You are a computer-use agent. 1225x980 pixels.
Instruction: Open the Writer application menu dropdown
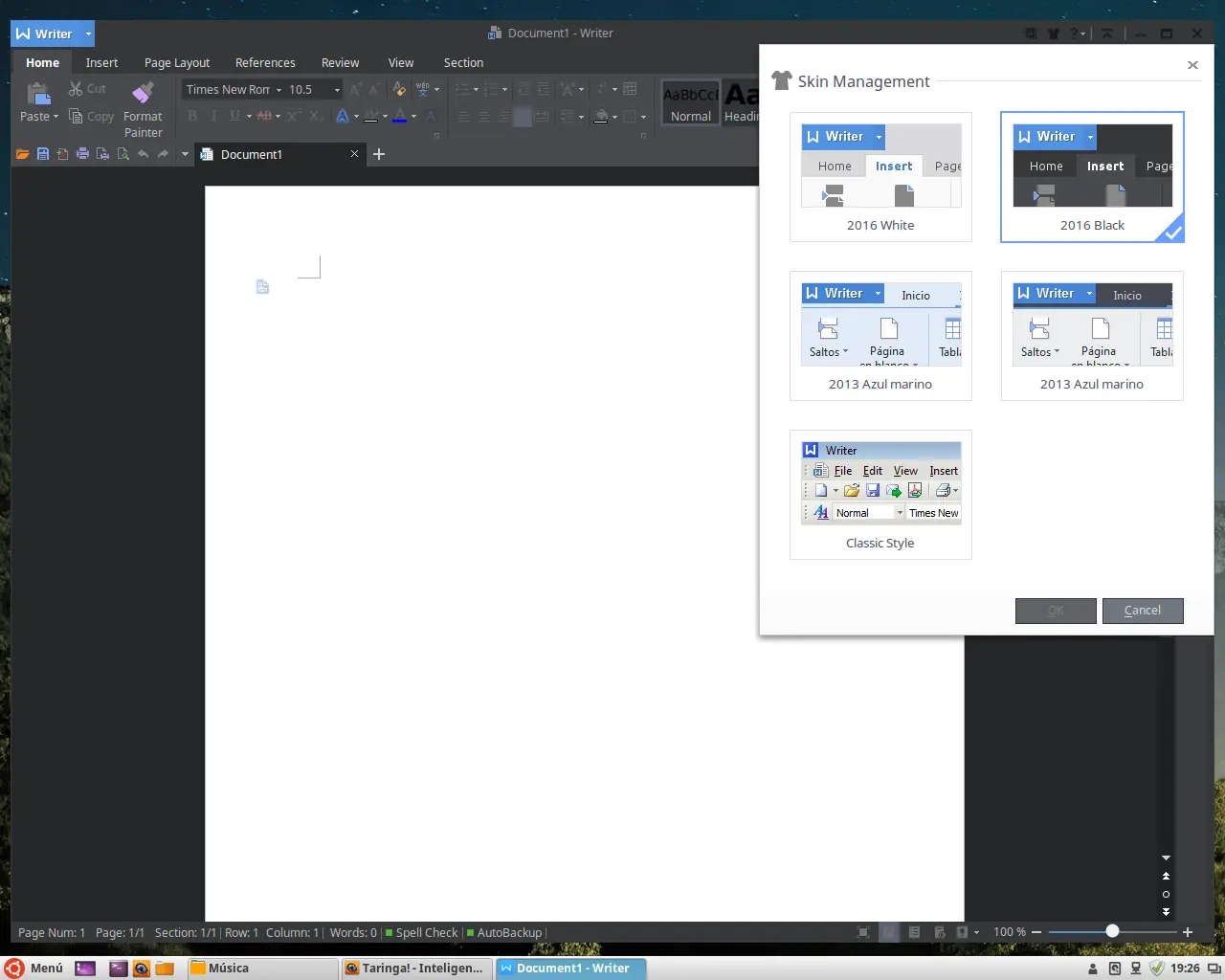pyautogui.click(x=88, y=33)
